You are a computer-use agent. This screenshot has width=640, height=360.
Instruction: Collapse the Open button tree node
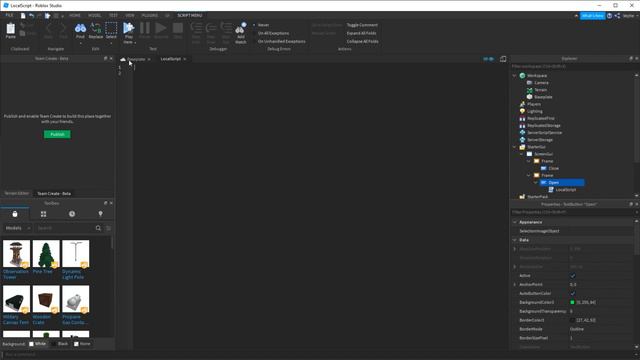pos(536,182)
